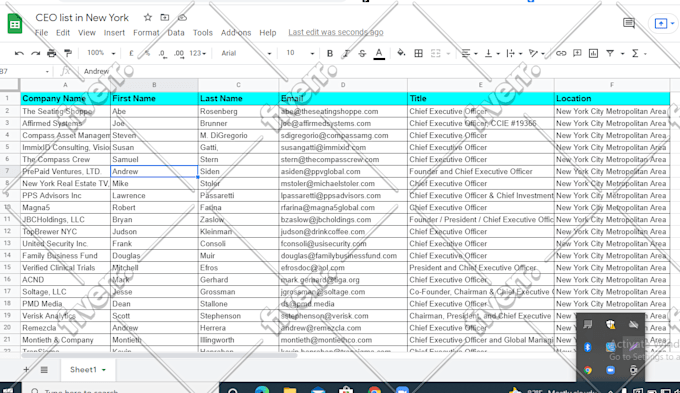Open 'Last edit was seconds ago' link
The height and width of the screenshot is (393, 680).
coord(336,32)
